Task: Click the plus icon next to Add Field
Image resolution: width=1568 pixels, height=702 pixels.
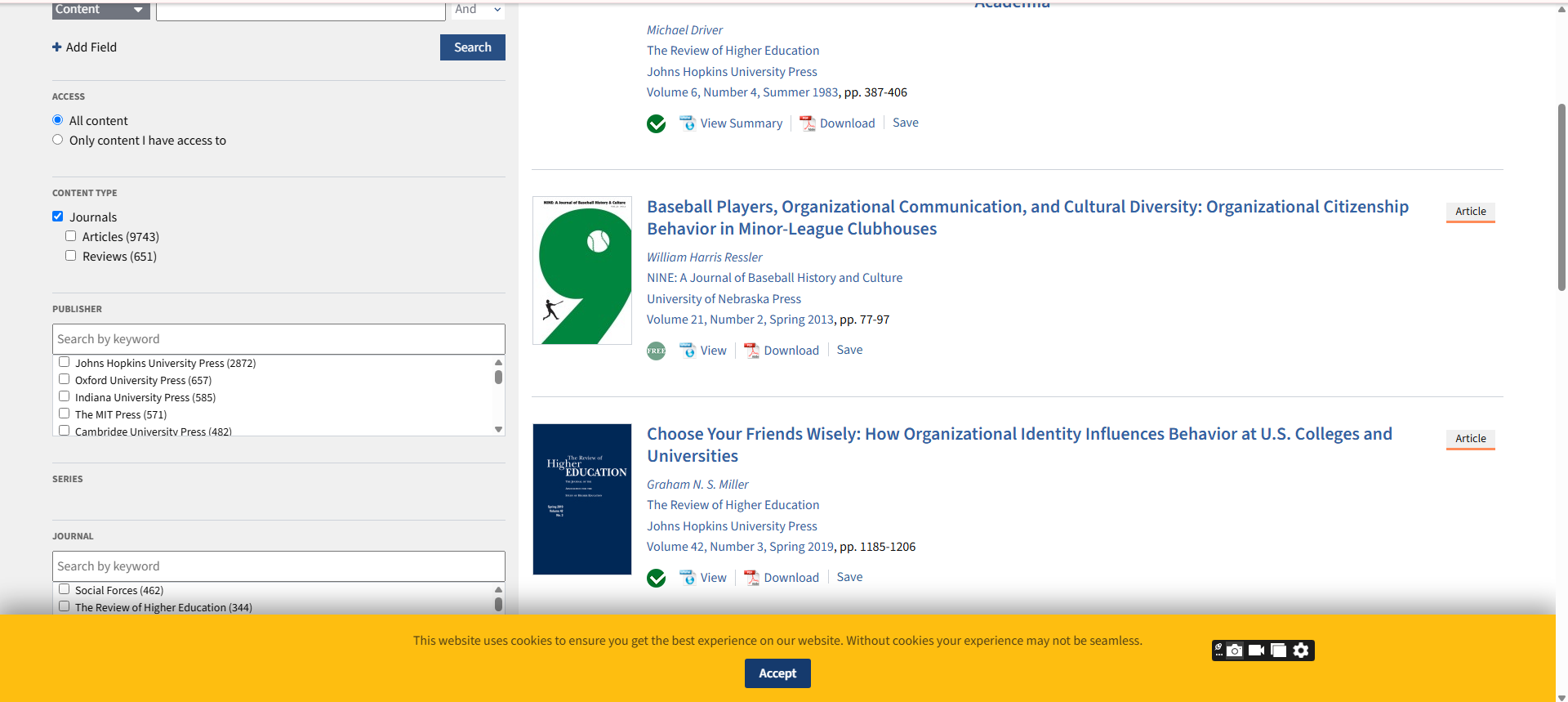Action: [x=57, y=47]
